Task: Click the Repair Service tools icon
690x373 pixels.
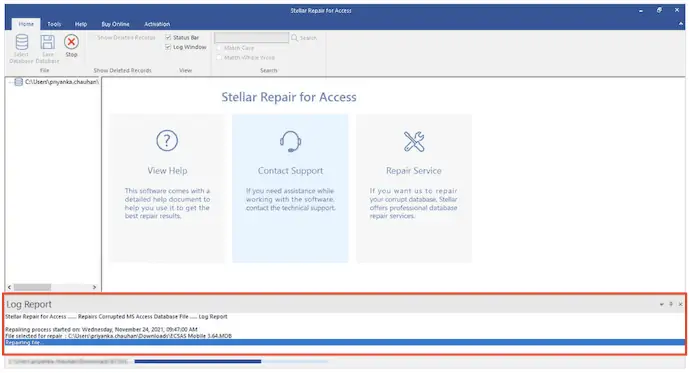Action: (x=414, y=141)
